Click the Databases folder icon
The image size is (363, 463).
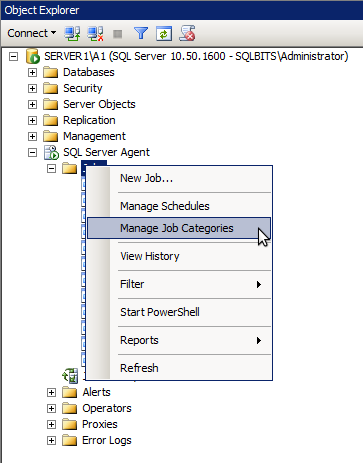51,72
